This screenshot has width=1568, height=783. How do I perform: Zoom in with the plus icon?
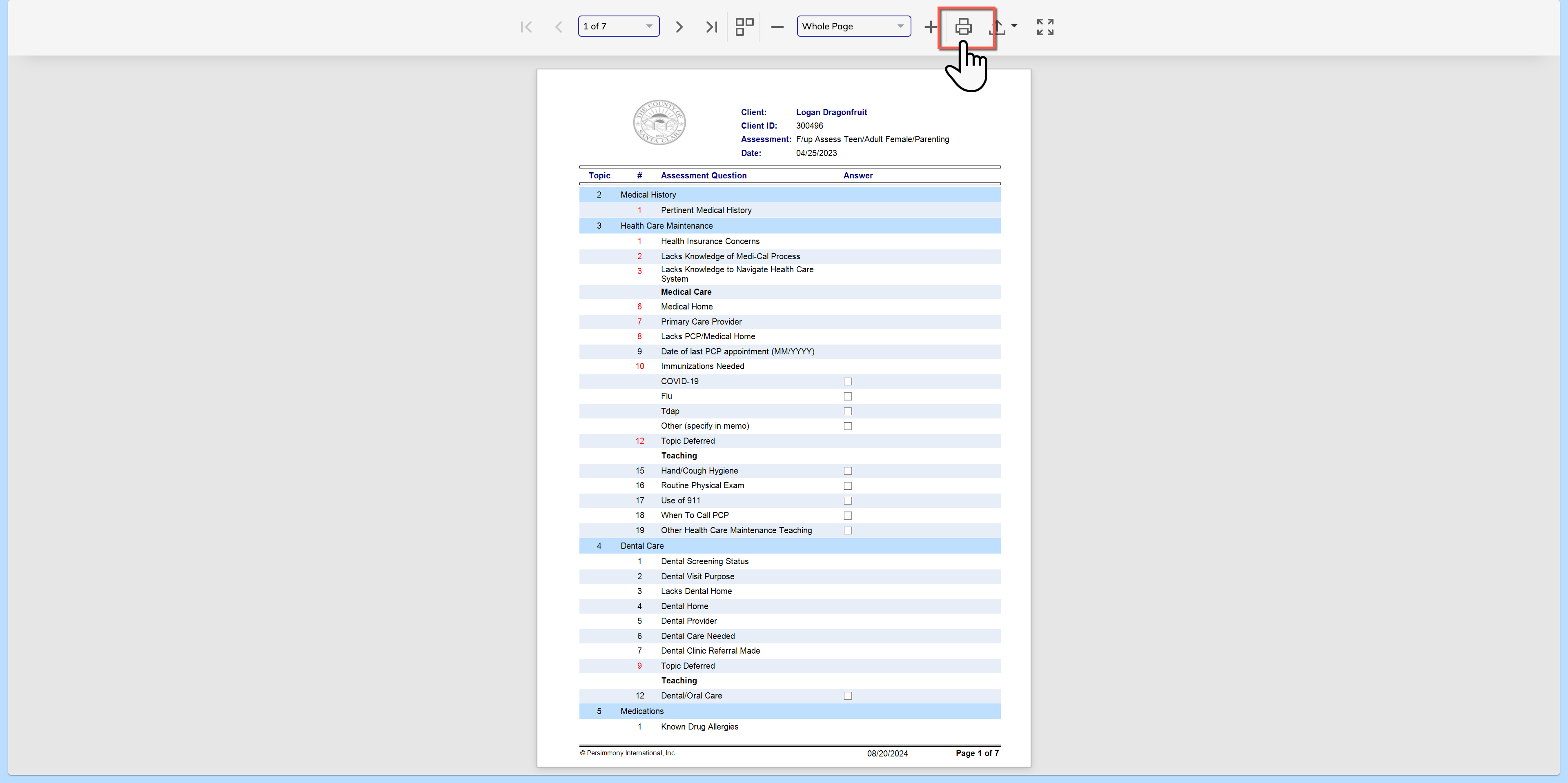[930, 27]
